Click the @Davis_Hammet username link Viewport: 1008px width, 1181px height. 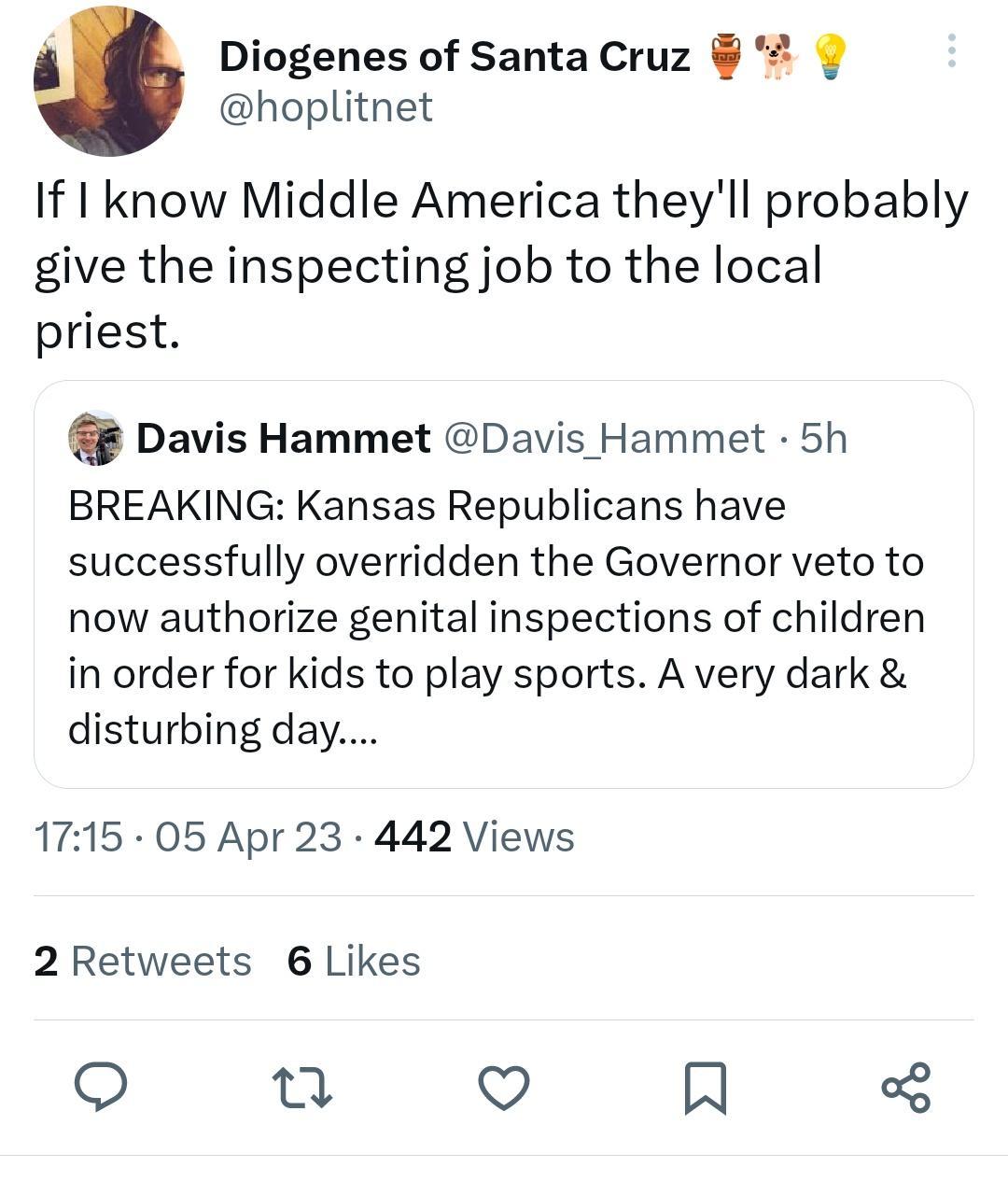(602, 439)
